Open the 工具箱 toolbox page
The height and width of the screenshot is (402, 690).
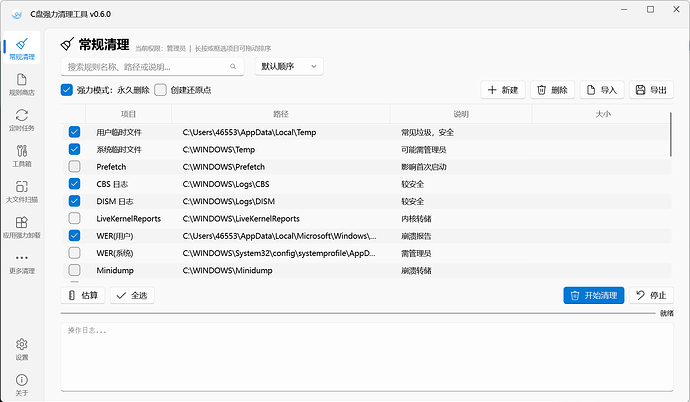(22, 156)
